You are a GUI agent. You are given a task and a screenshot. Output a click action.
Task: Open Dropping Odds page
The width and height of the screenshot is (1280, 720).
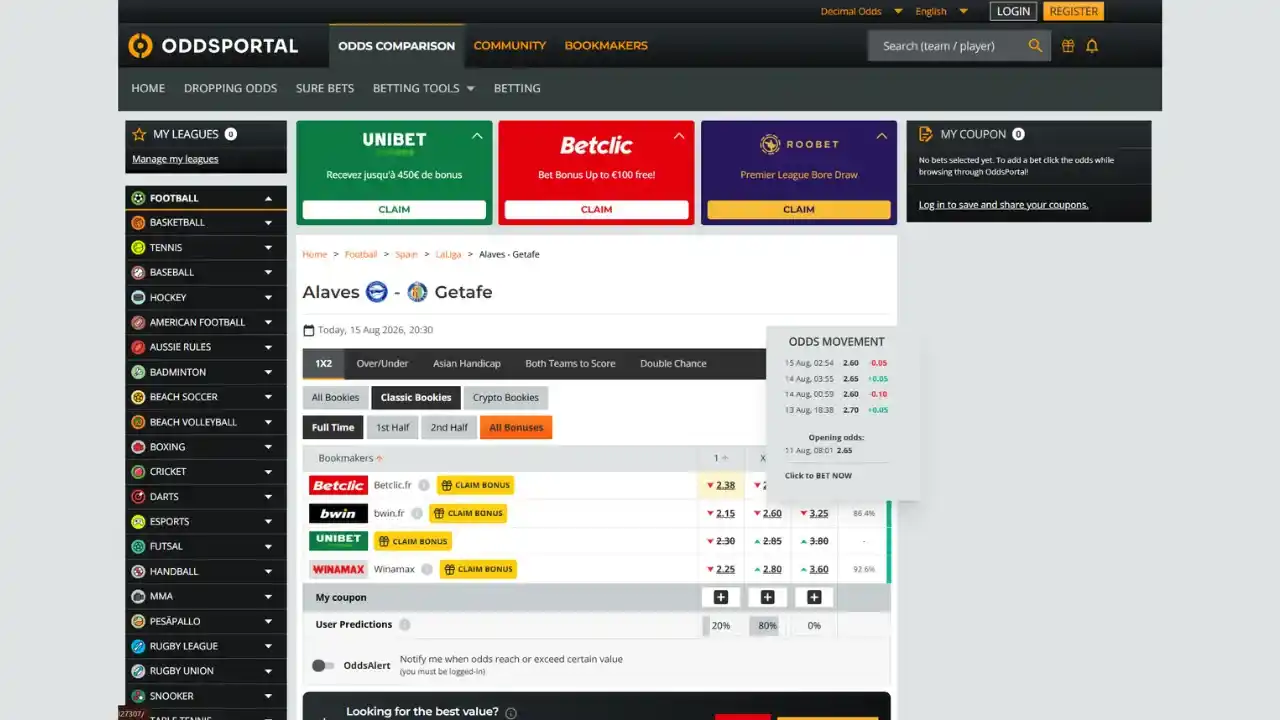(x=230, y=88)
